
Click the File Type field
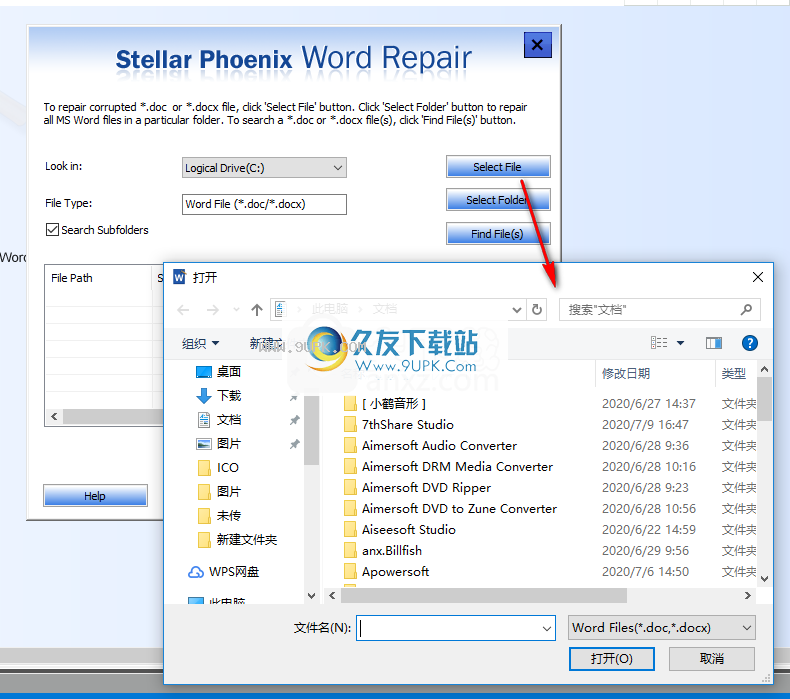click(264, 204)
